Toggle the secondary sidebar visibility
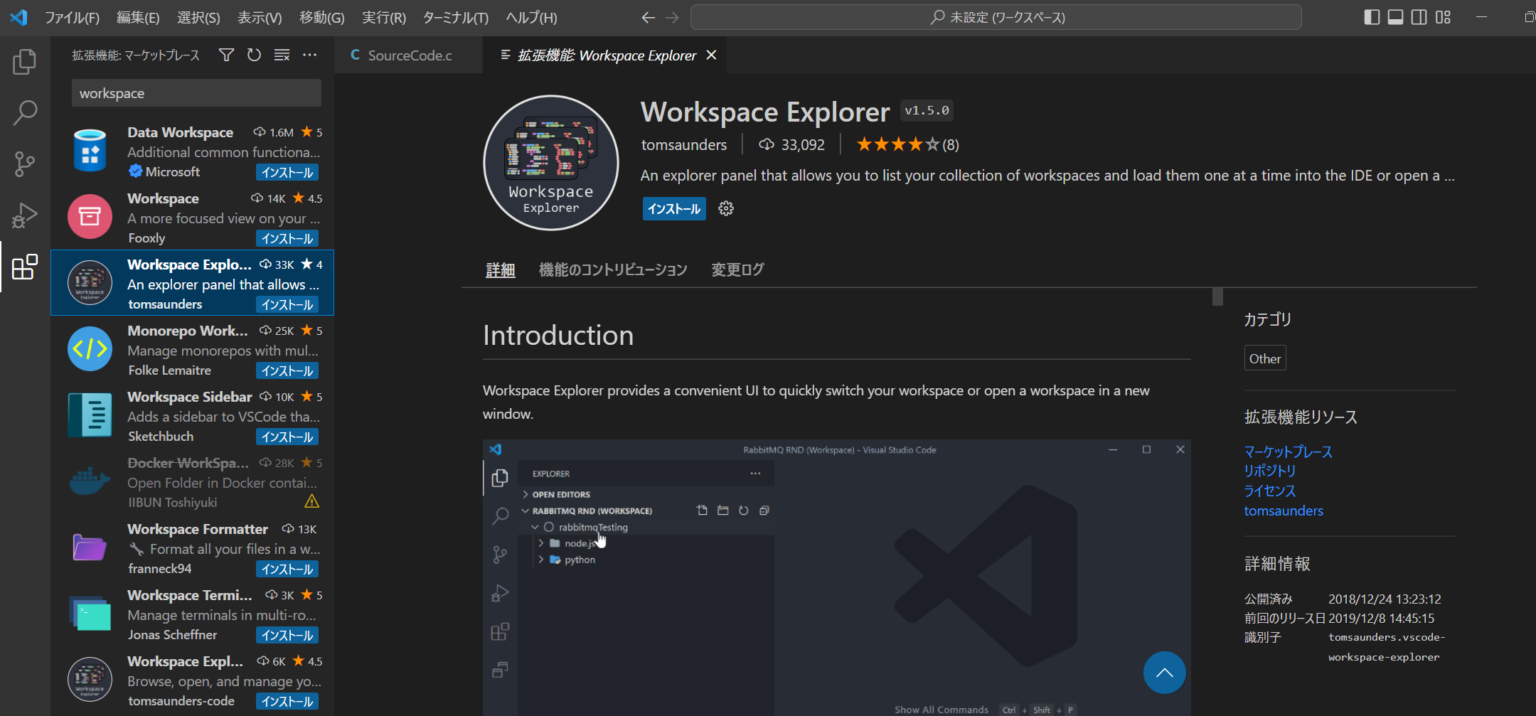The width and height of the screenshot is (1536, 716). tap(1418, 17)
